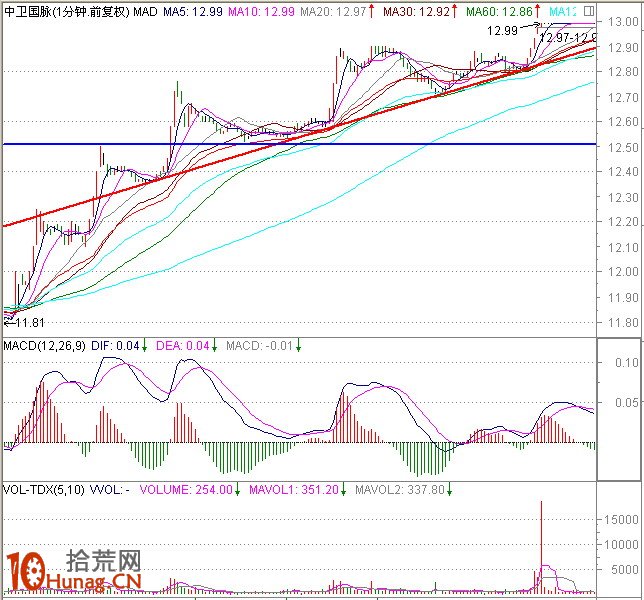Click the 12.99 high price annotation
The width and height of the screenshot is (644, 600).
click(x=502, y=31)
